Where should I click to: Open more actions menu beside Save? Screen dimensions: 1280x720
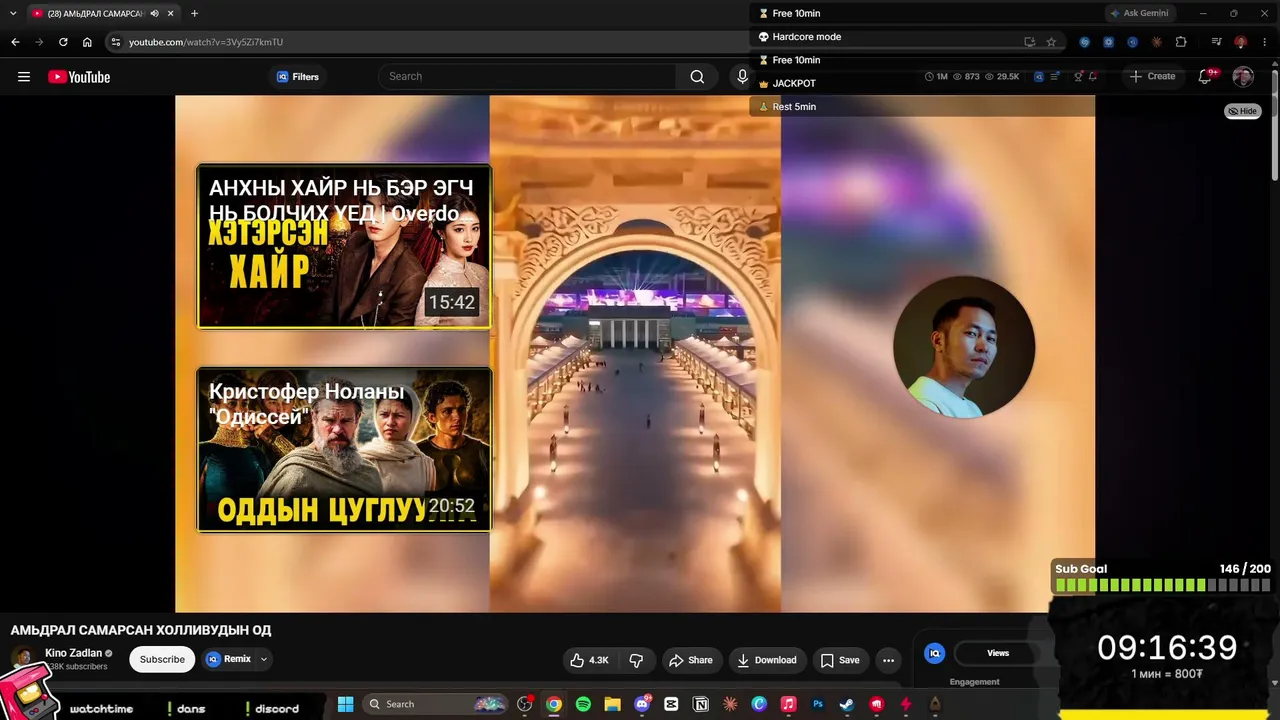pyautogui.click(x=888, y=660)
